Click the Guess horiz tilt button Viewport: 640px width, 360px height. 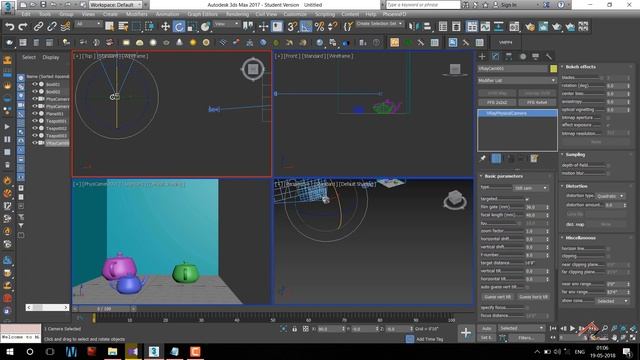tap(533, 297)
